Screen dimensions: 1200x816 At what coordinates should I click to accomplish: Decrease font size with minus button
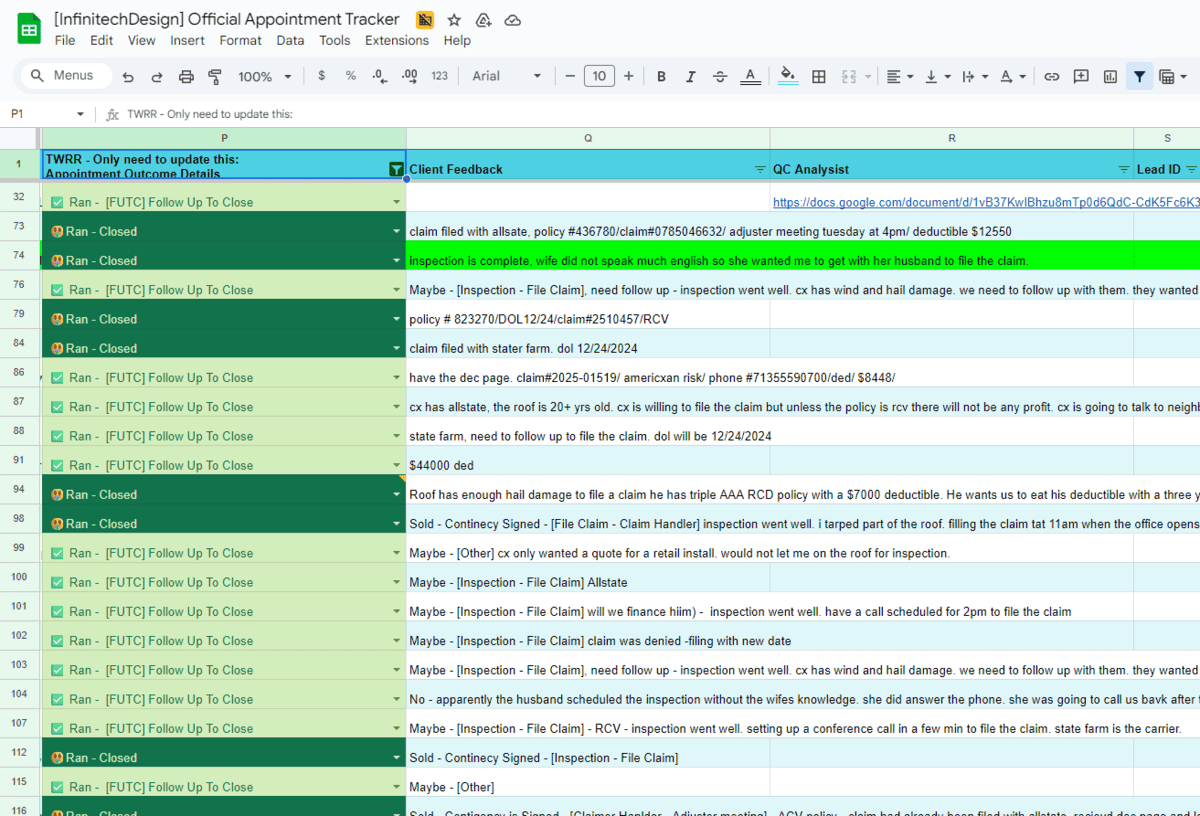pos(570,76)
